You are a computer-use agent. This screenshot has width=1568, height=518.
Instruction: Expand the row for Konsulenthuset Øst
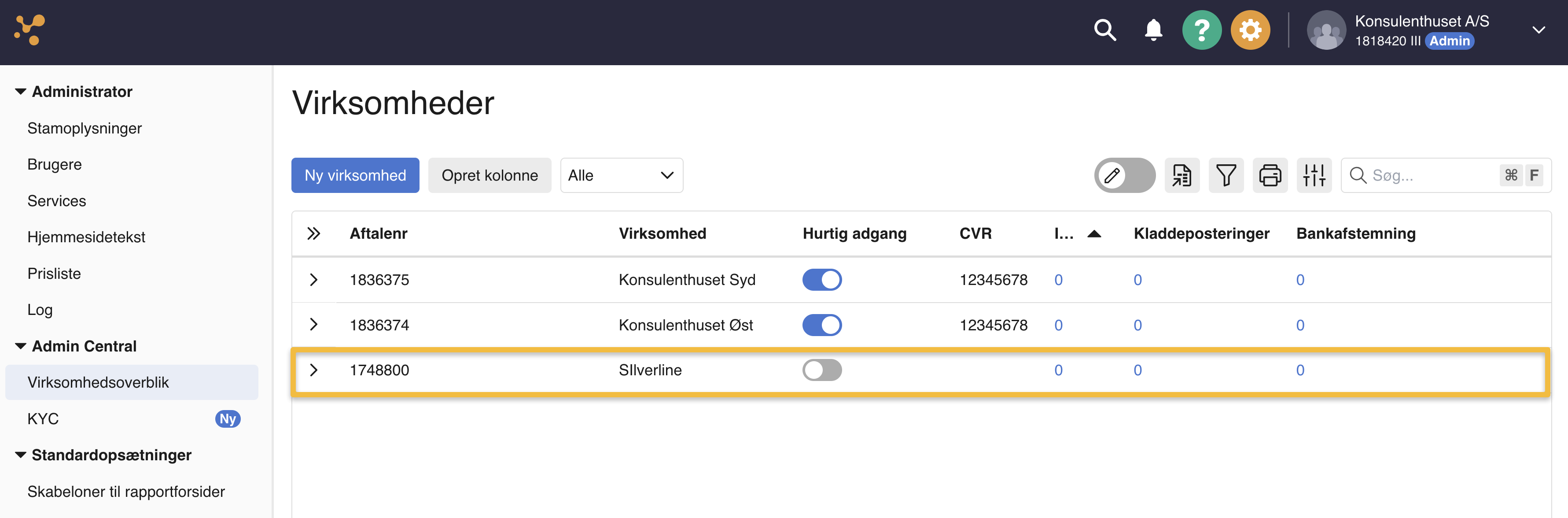(314, 325)
